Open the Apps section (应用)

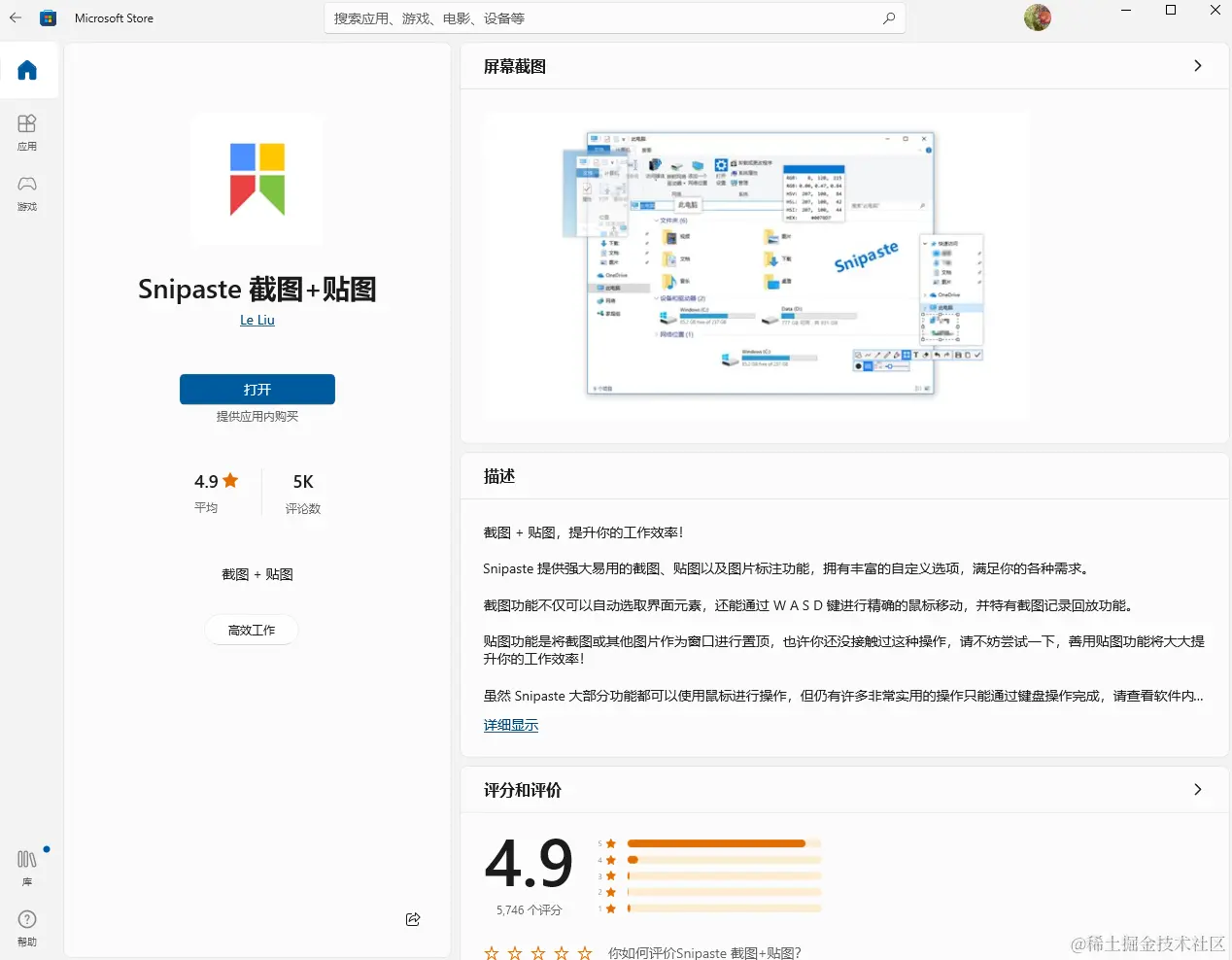click(27, 132)
